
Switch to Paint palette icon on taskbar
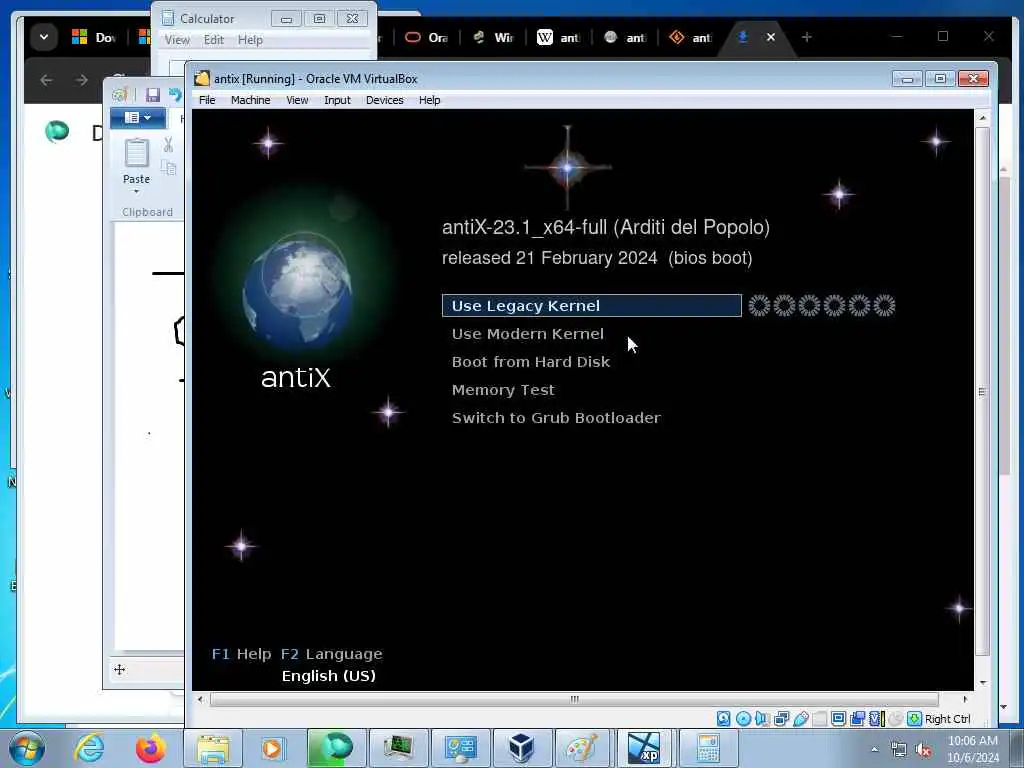pyautogui.click(x=582, y=748)
